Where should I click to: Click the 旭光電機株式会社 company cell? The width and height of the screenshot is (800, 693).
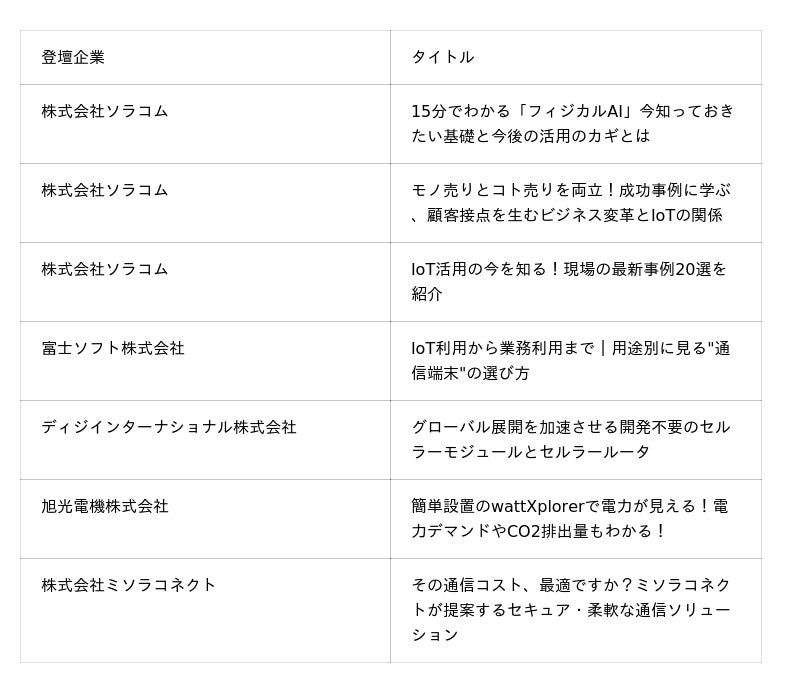tap(105, 506)
